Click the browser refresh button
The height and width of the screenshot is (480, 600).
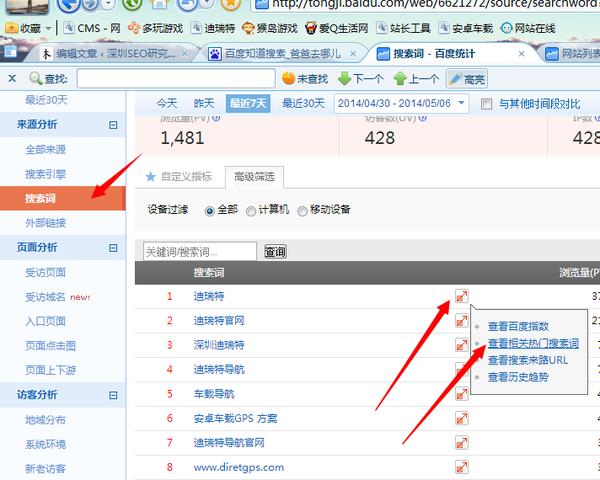pos(132,4)
